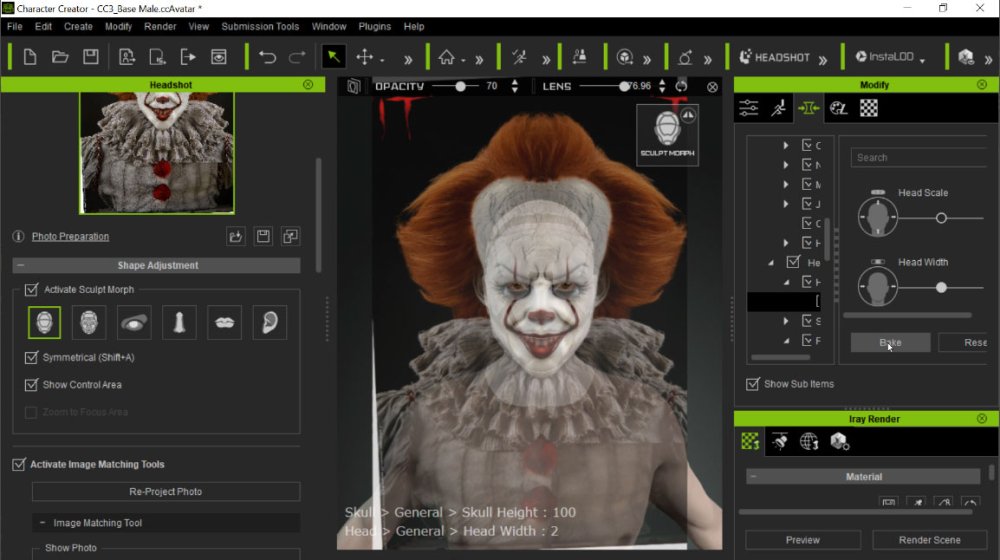The width and height of the screenshot is (1000, 560).
Task: Click the Iray Render globe icon
Action: [809, 441]
